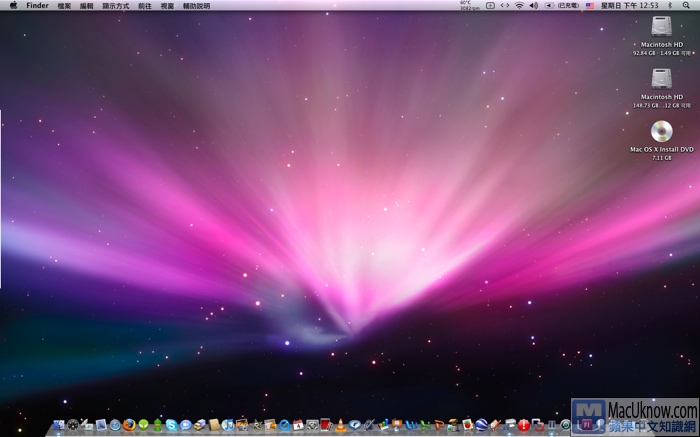Open the 編輯 (Edit) menu
The image size is (700, 437).
coord(87,6)
